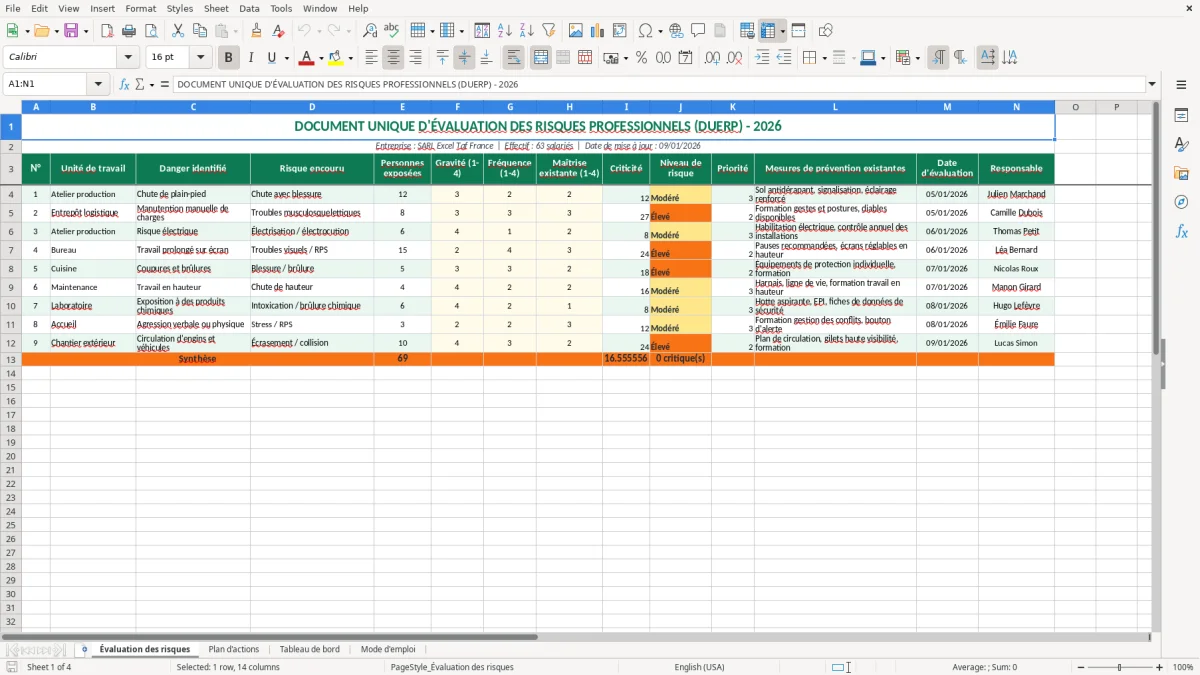1200x675 pixels.
Task: Open the Data menu
Action: (x=249, y=8)
